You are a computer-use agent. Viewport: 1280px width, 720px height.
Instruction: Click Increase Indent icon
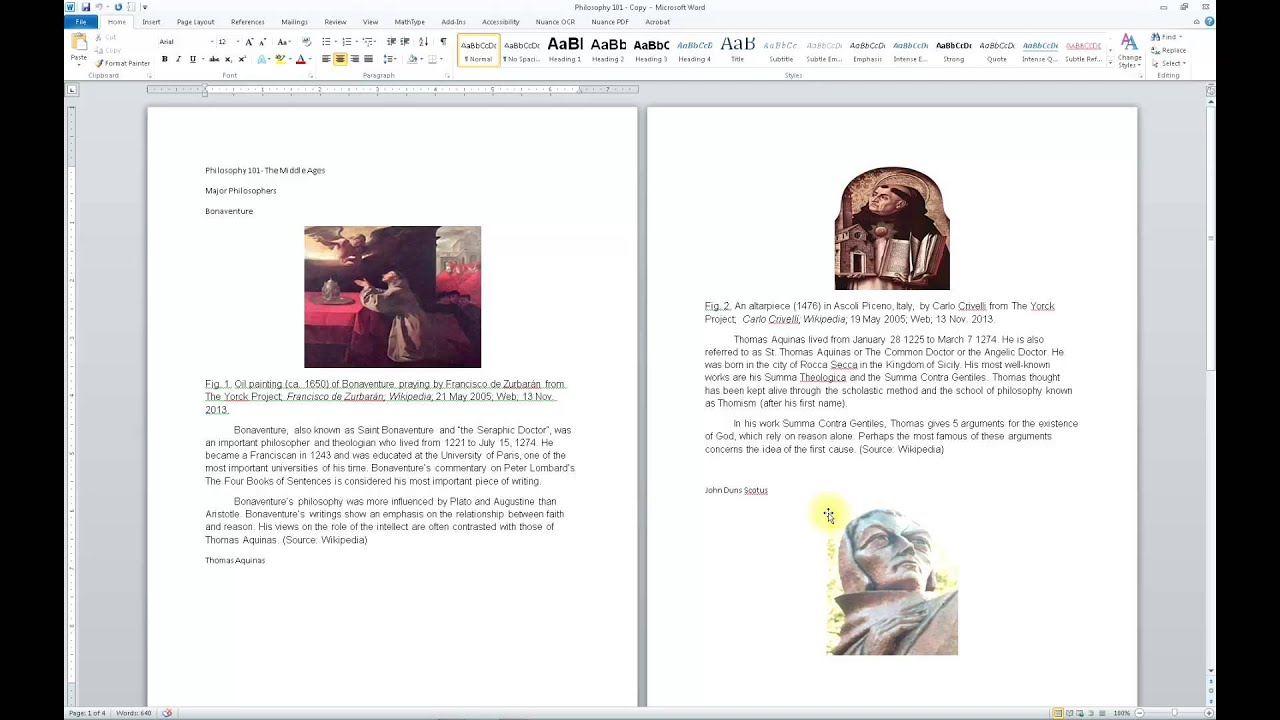pos(405,42)
